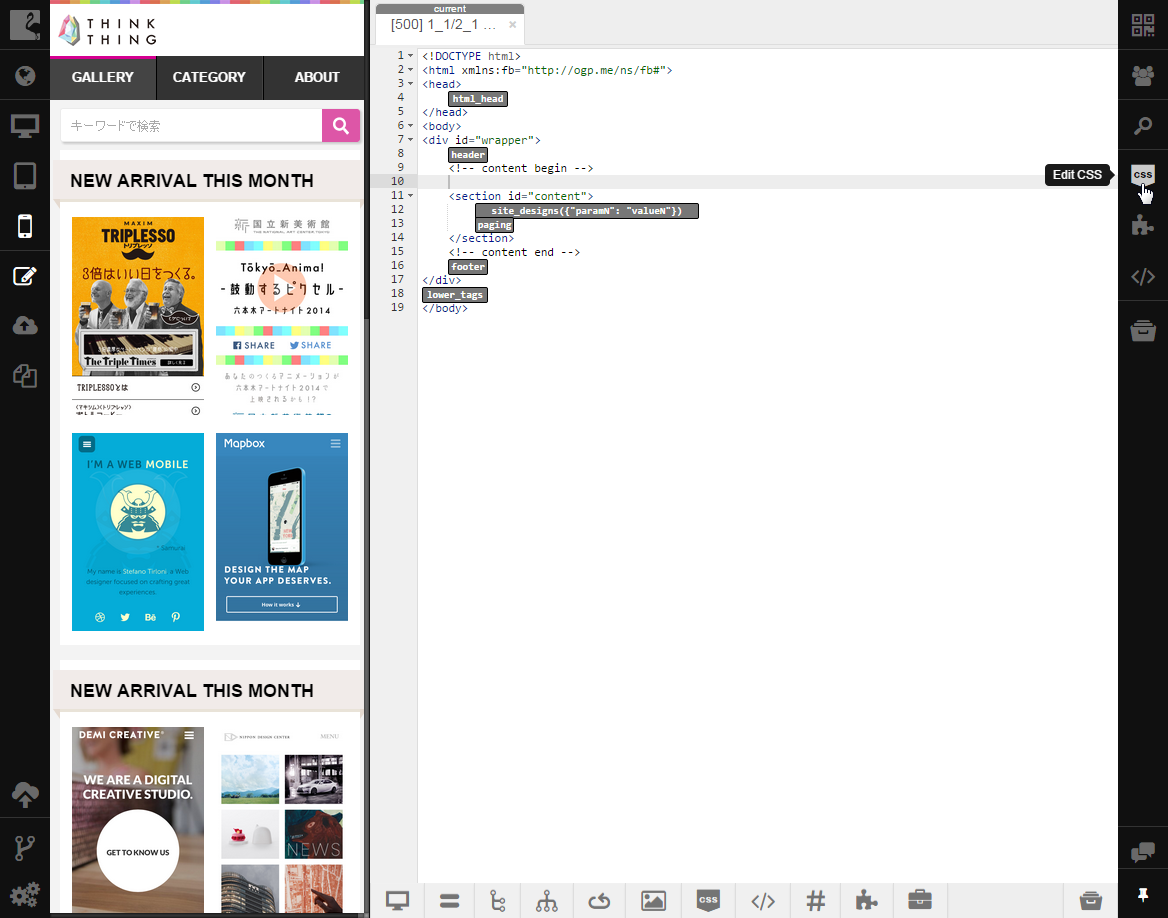This screenshot has height=918, width=1168.
Task: Open the DEMI CREATIVE thumbnail
Action: pos(138,820)
